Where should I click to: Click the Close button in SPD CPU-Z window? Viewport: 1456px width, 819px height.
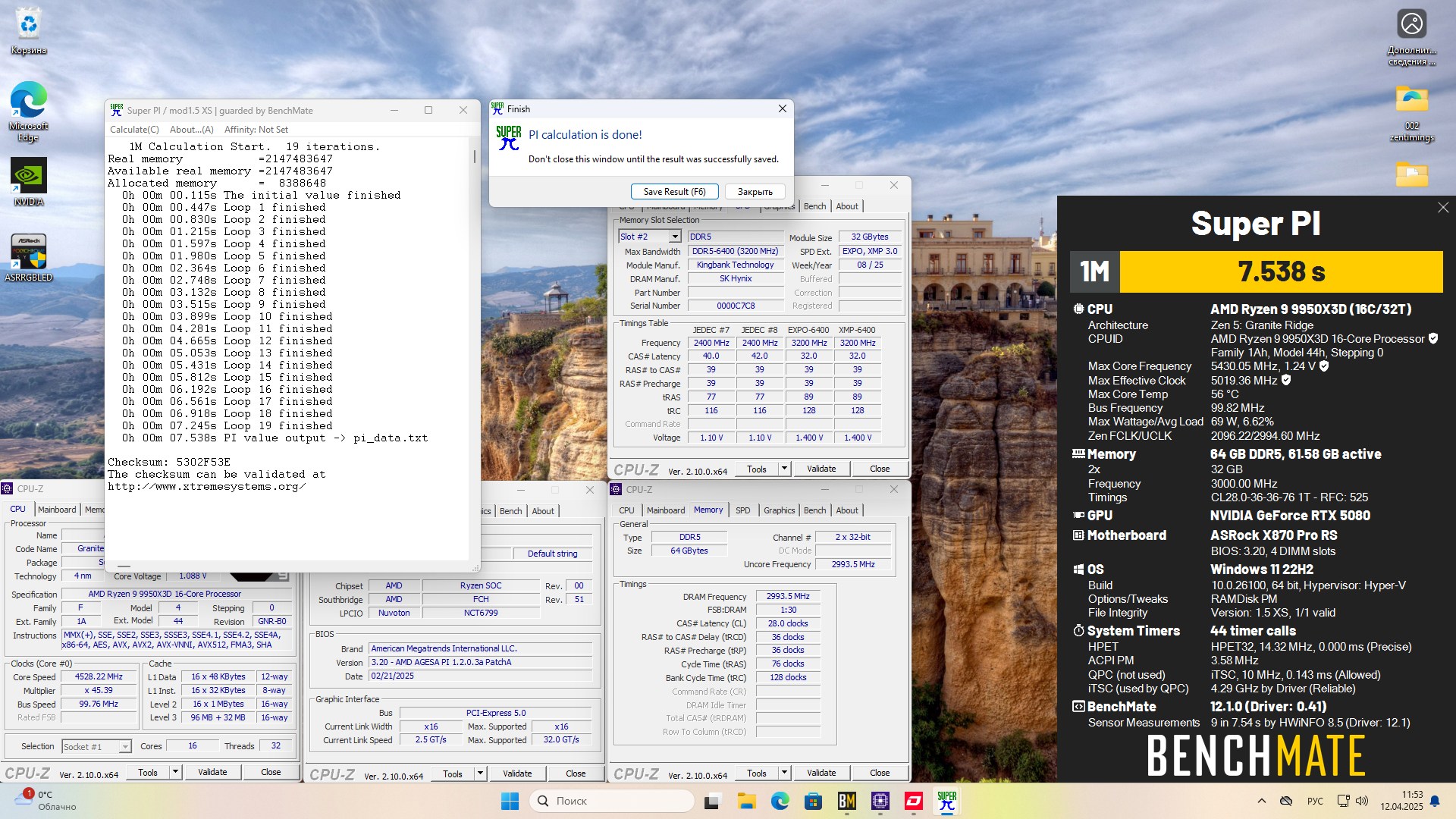click(880, 469)
